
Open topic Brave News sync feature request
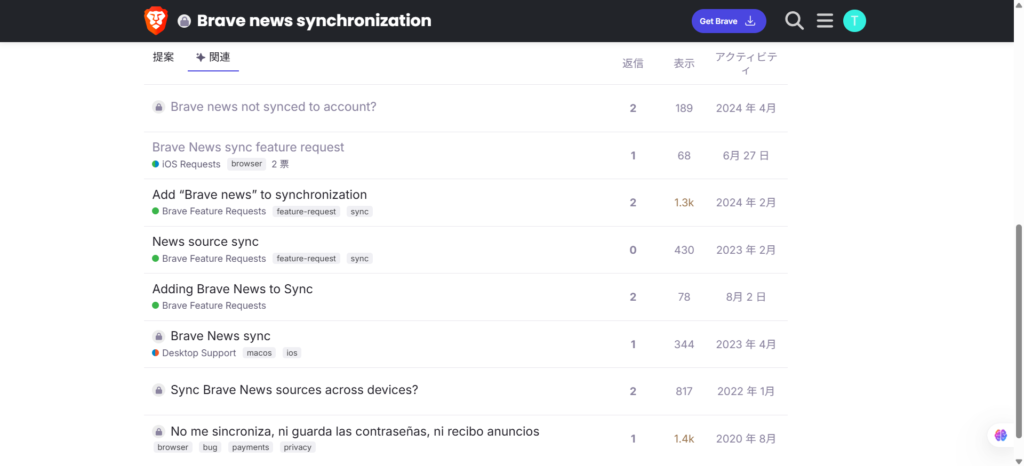pyautogui.click(x=248, y=147)
